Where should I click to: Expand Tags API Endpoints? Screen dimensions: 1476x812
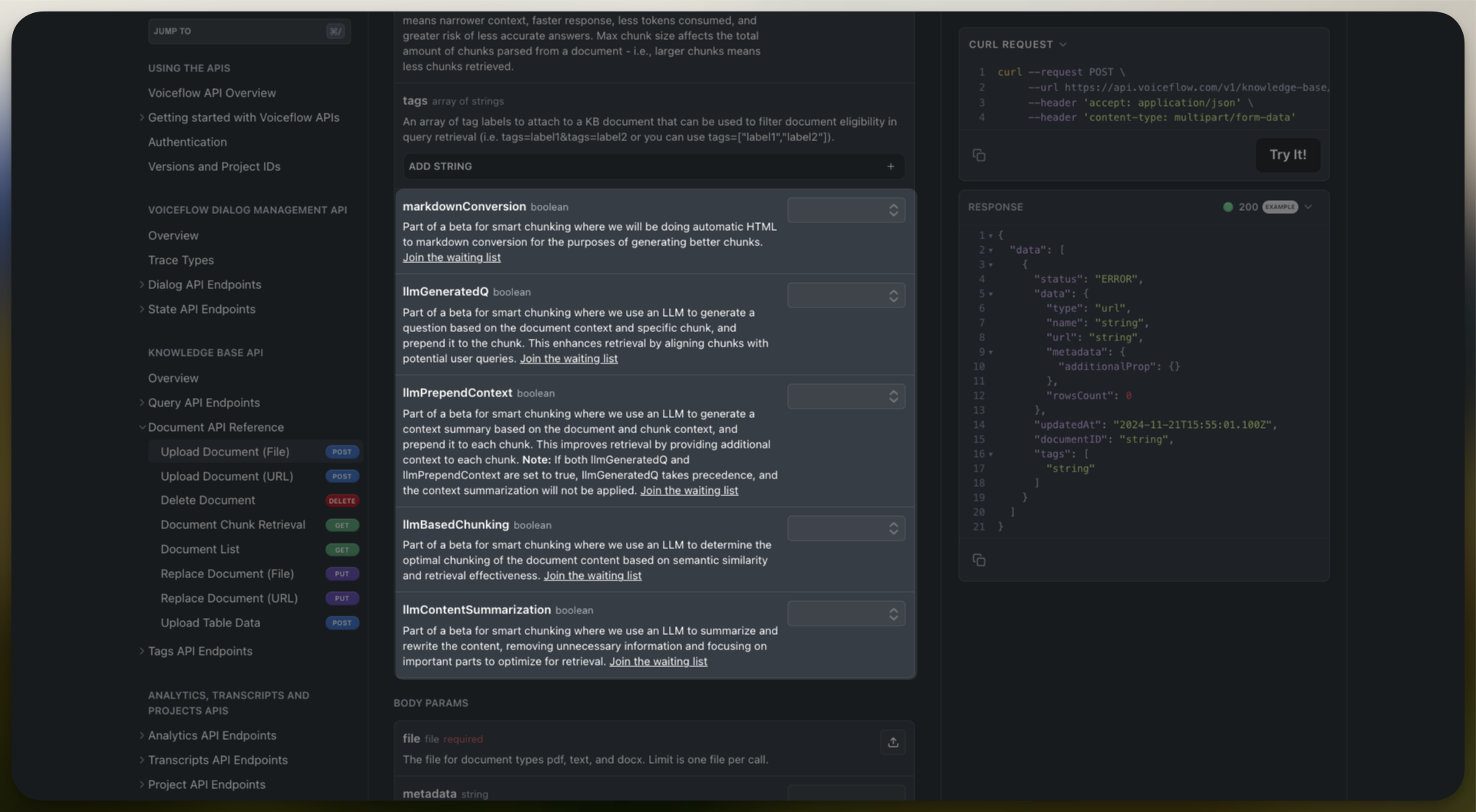pyautogui.click(x=142, y=651)
